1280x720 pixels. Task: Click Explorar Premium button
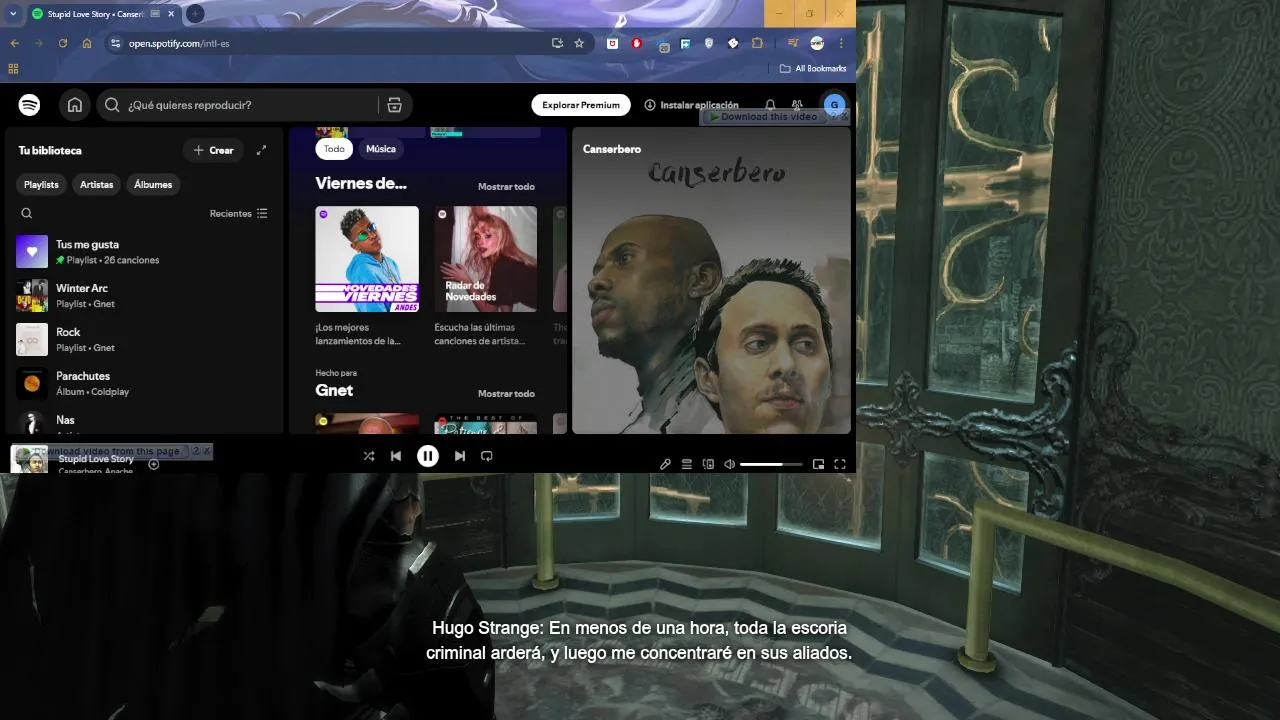click(x=581, y=105)
